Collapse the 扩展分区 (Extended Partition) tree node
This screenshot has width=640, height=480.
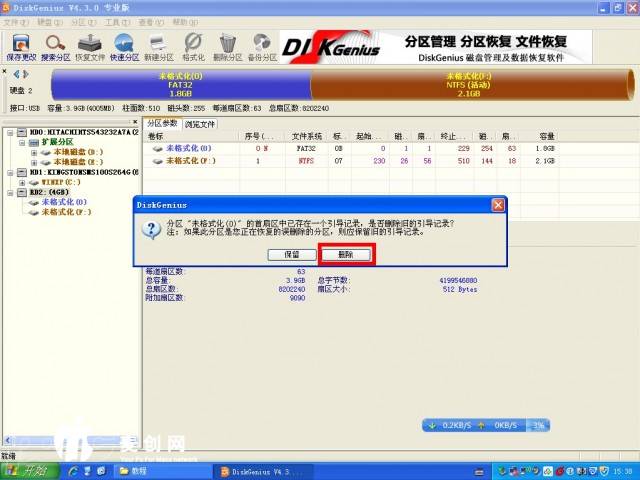[x=20, y=142]
